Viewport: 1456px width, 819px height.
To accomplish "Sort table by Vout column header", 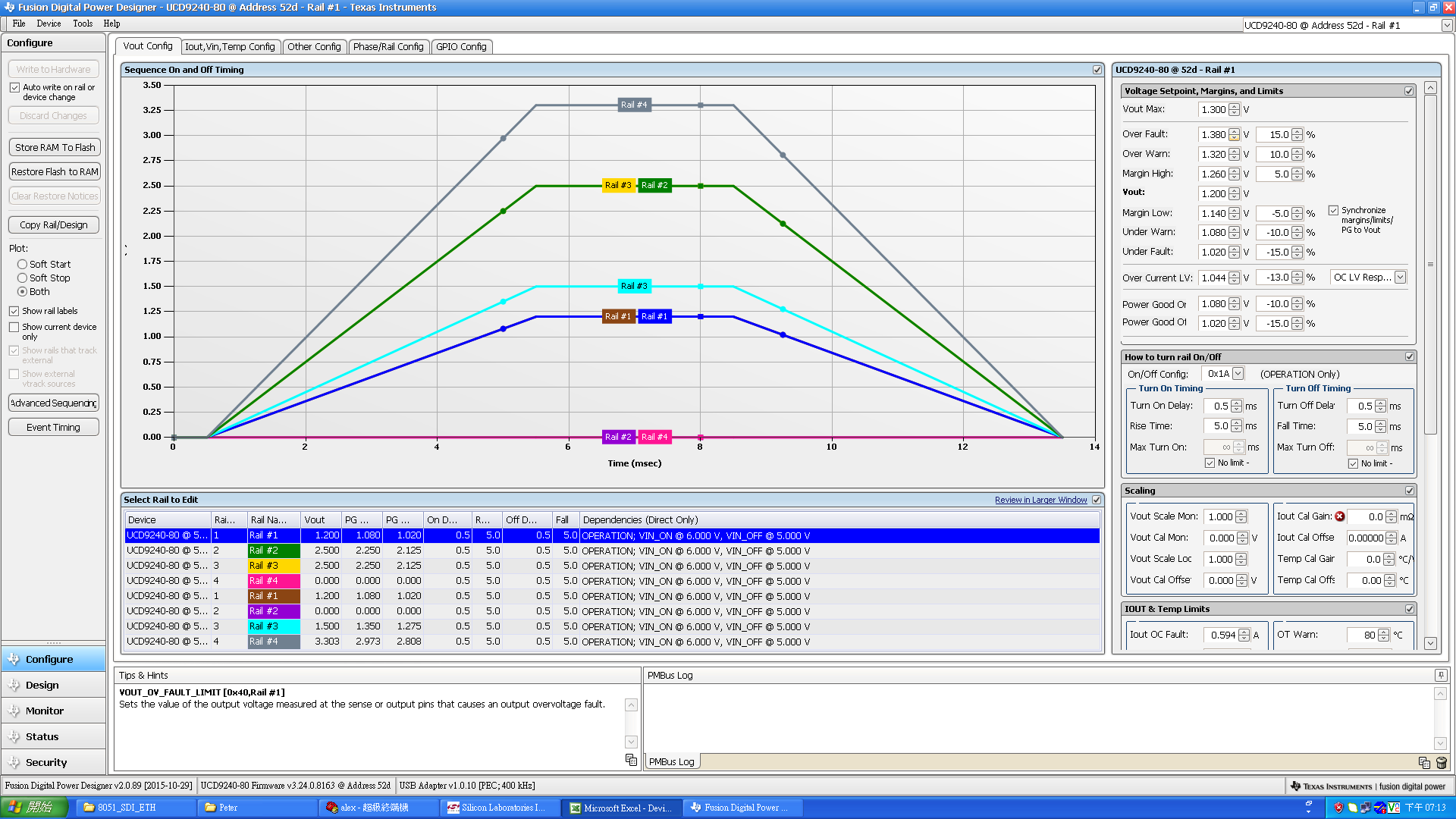I will coord(321,519).
